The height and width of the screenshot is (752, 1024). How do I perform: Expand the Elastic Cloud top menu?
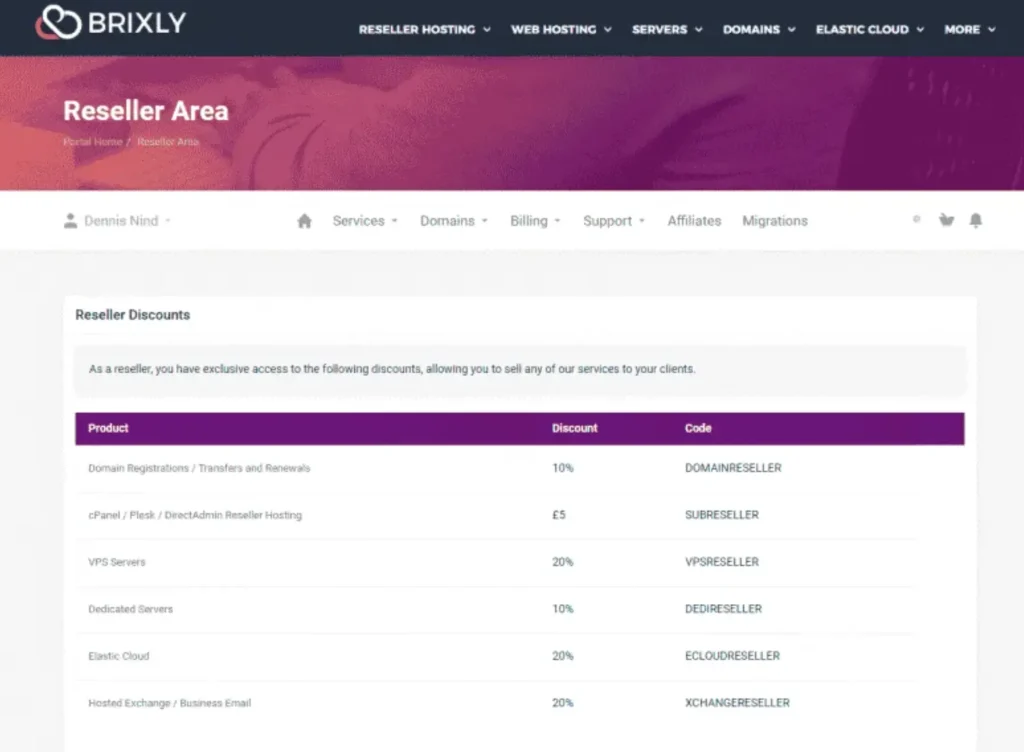click(x=870, y=29)
